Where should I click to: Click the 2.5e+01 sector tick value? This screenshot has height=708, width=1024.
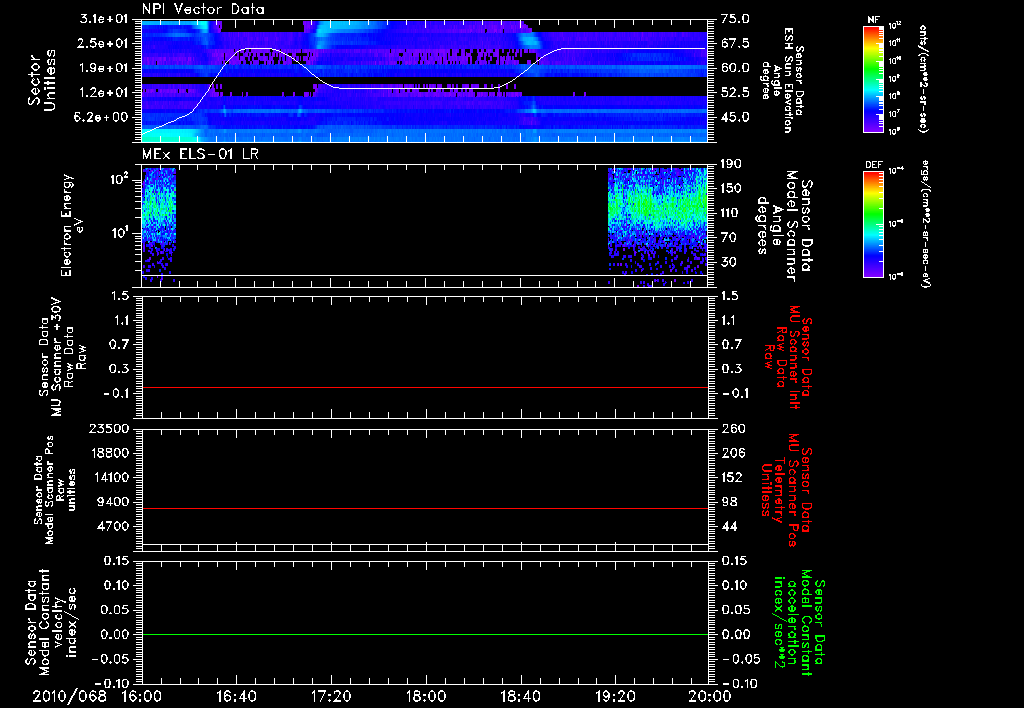[104, 43]
